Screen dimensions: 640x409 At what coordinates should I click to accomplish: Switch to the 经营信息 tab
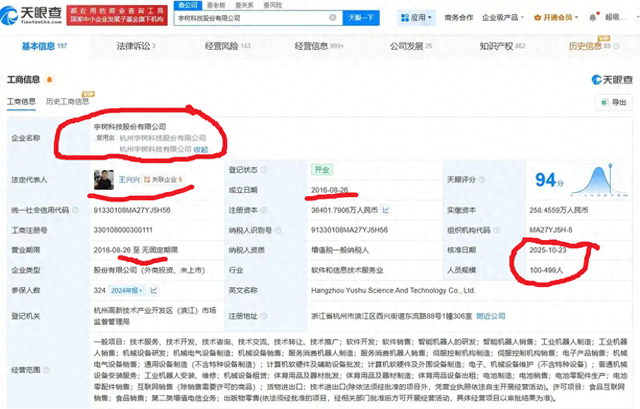[x=319, y=46]
